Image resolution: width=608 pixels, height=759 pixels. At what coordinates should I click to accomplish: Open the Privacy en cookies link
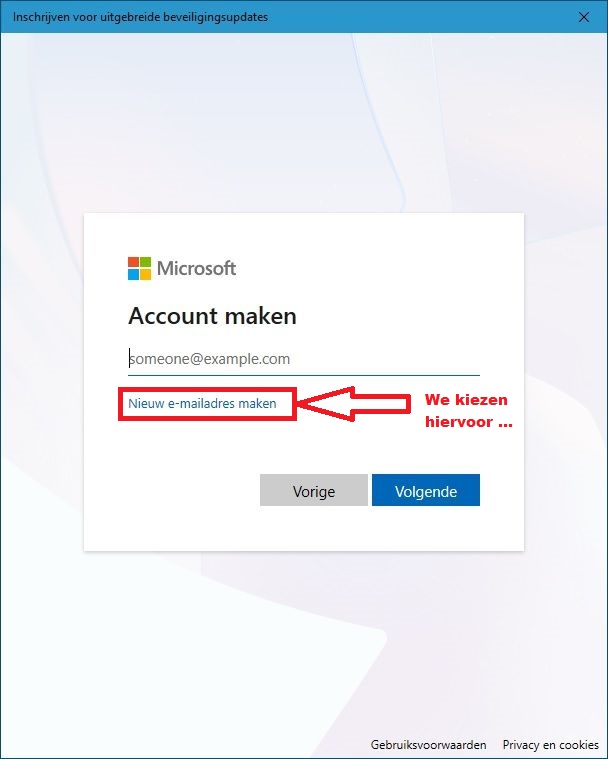point(550,744)
